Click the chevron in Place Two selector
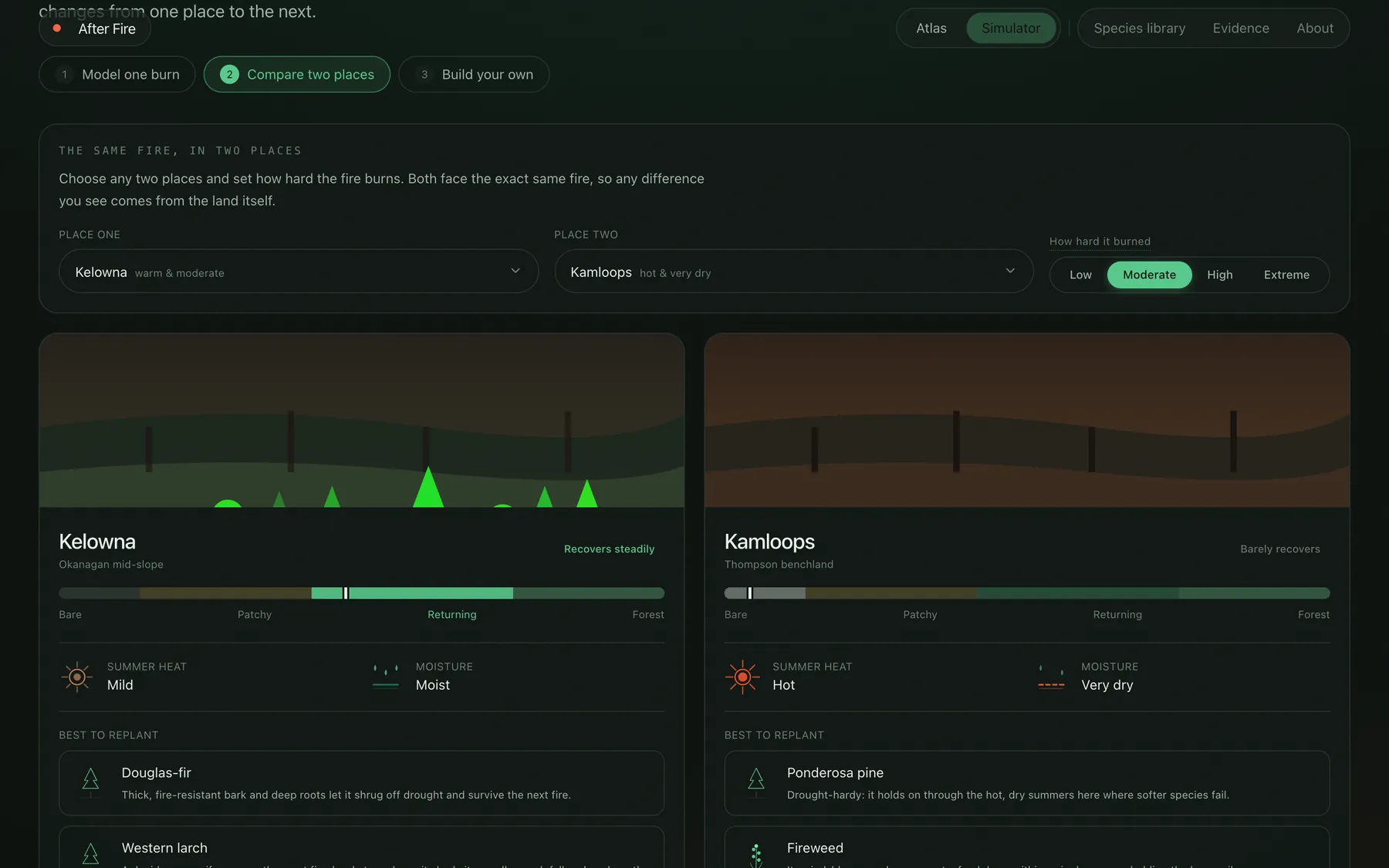Image resolution: width=1389 pixels, height=868 pixels. (x=1010, y=271)
